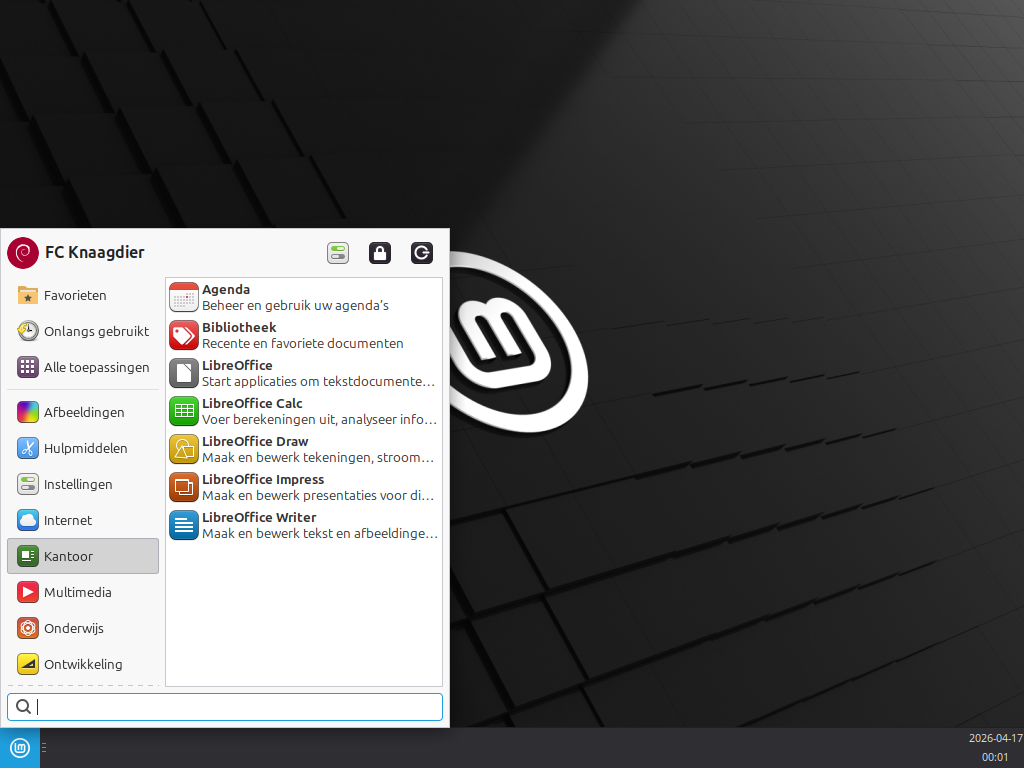
Task: Click the 'Start applicaties om tekstdocumente…' description
Action: [x=318, y=381]
